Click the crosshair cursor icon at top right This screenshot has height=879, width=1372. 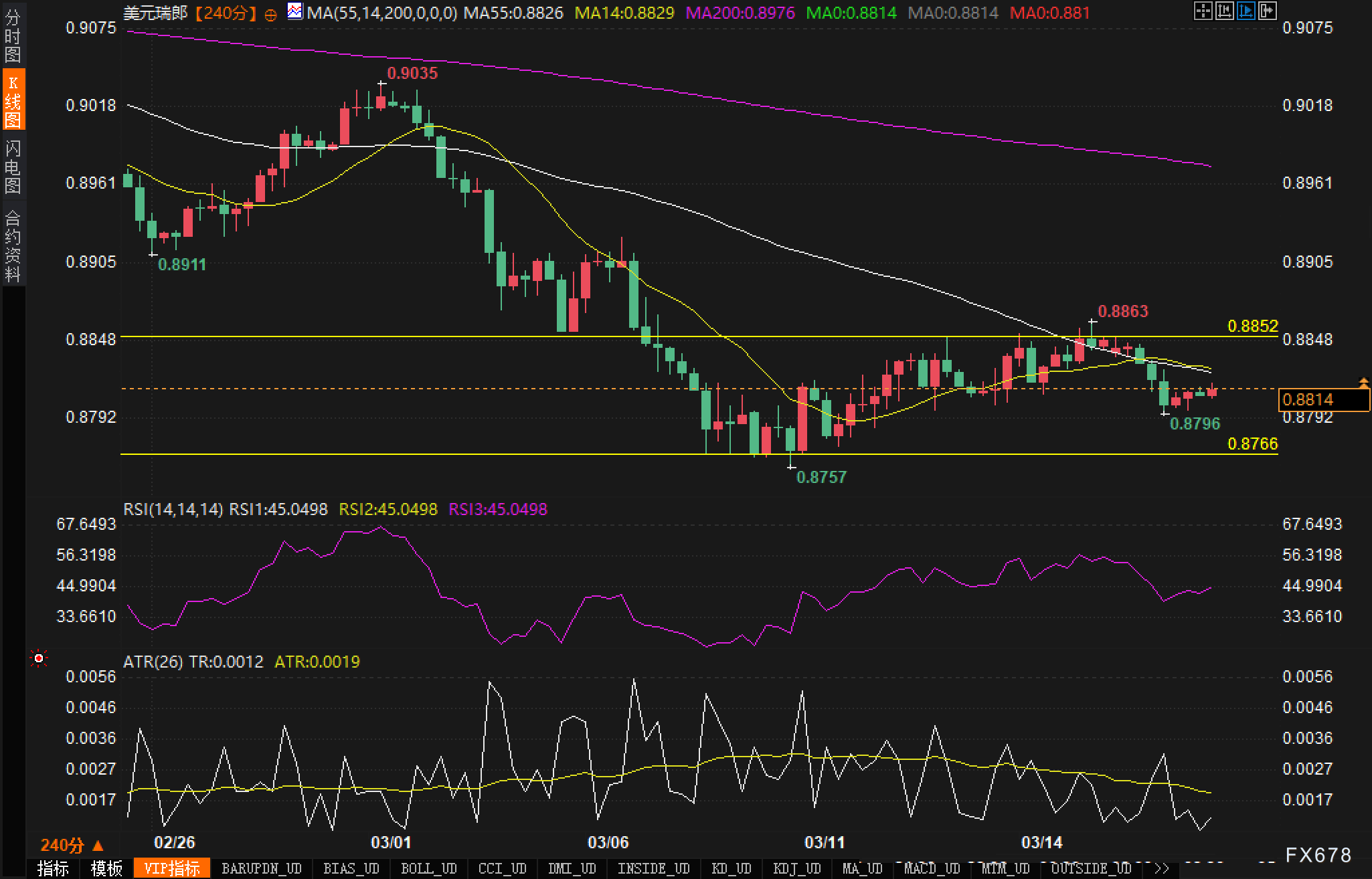(x=1203, y=11)
